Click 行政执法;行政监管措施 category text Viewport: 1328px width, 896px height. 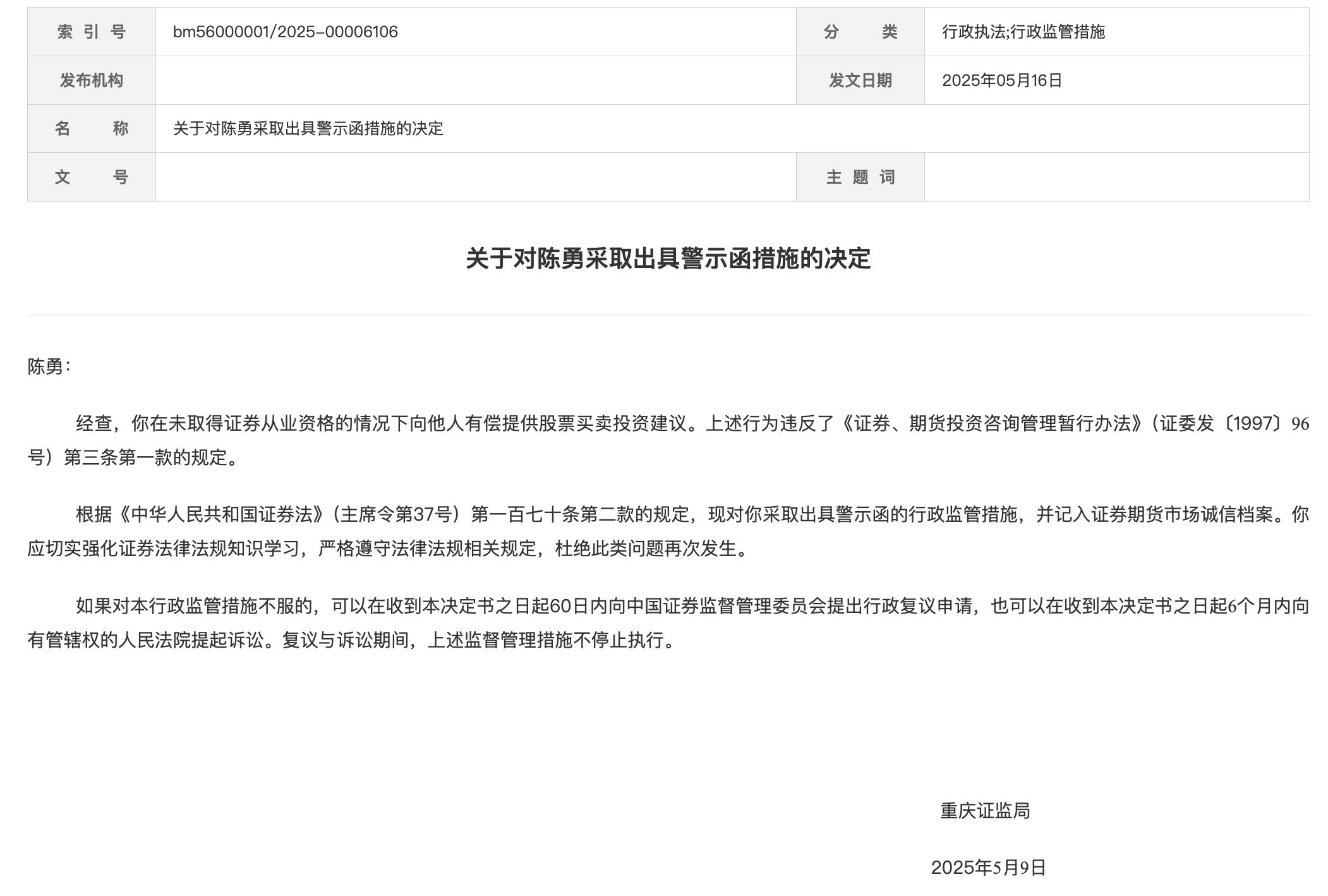[1023, 32]
